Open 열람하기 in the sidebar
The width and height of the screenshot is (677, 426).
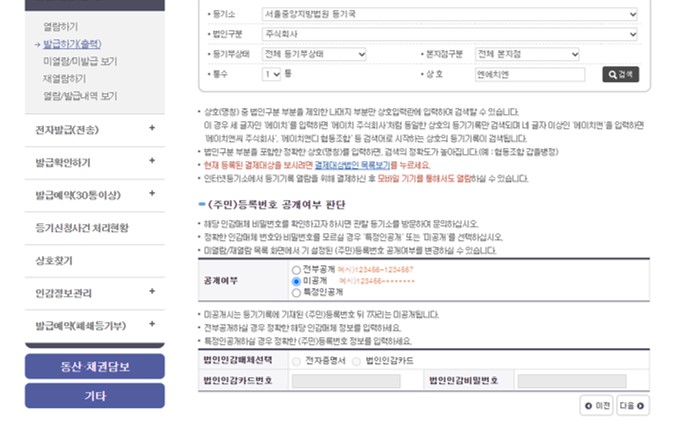(x=60, y=27)
